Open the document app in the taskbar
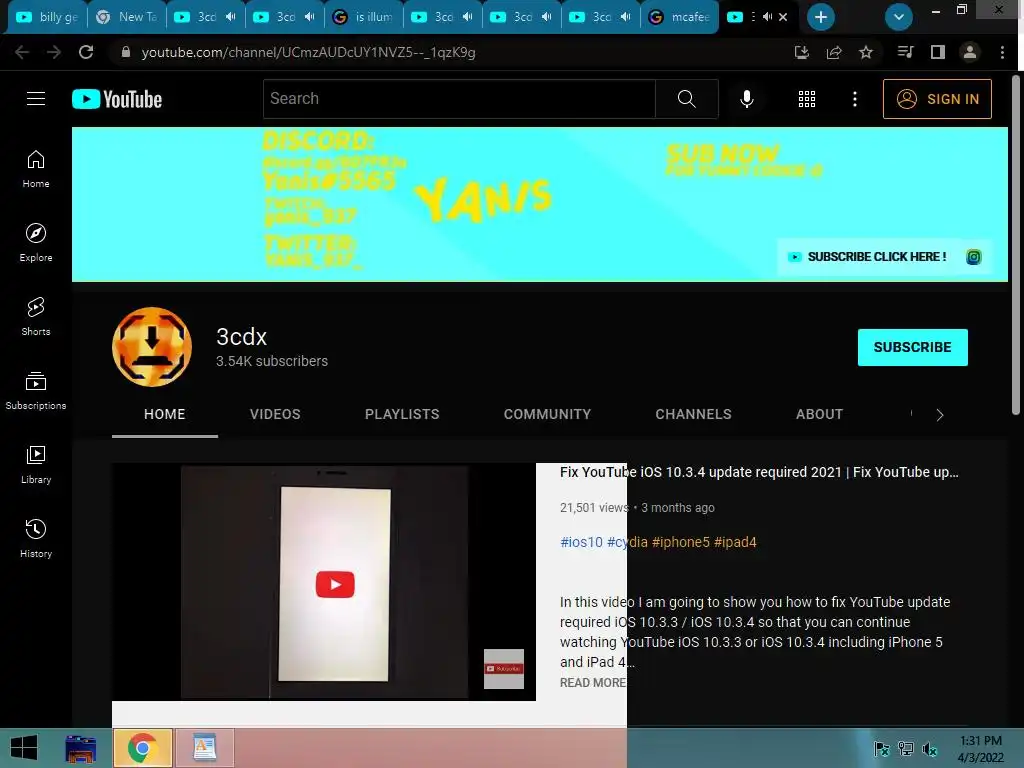The width and height of the screenshot is (1024, 768). (x=204, y=748)
